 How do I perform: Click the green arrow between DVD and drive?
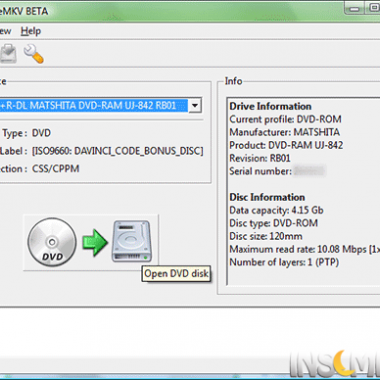(95, 242)
